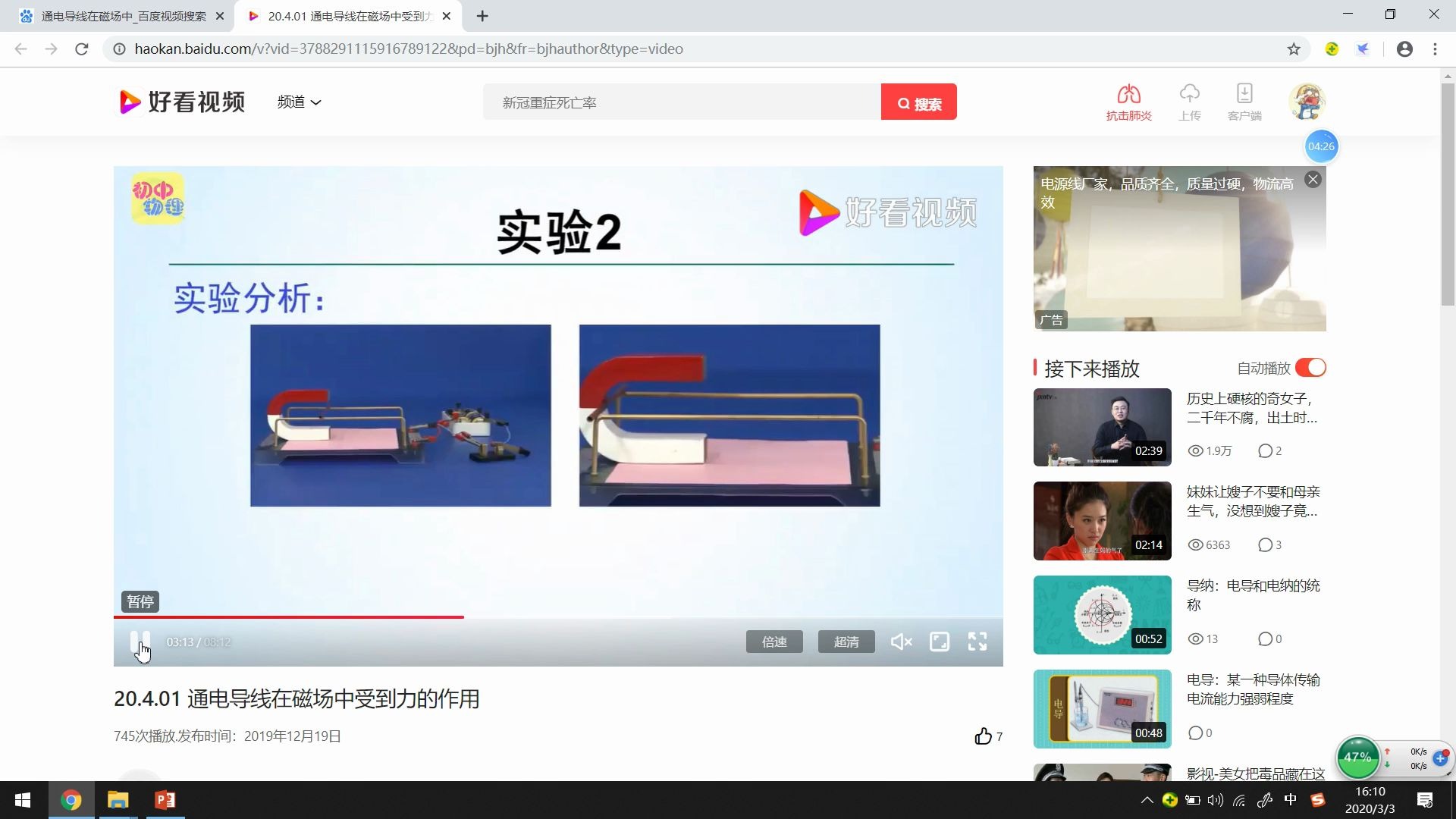Viewport: 1456px width, 819px height.
Task: Open PowerPoint from the Windows taskbar
Action: coord(165,800)
